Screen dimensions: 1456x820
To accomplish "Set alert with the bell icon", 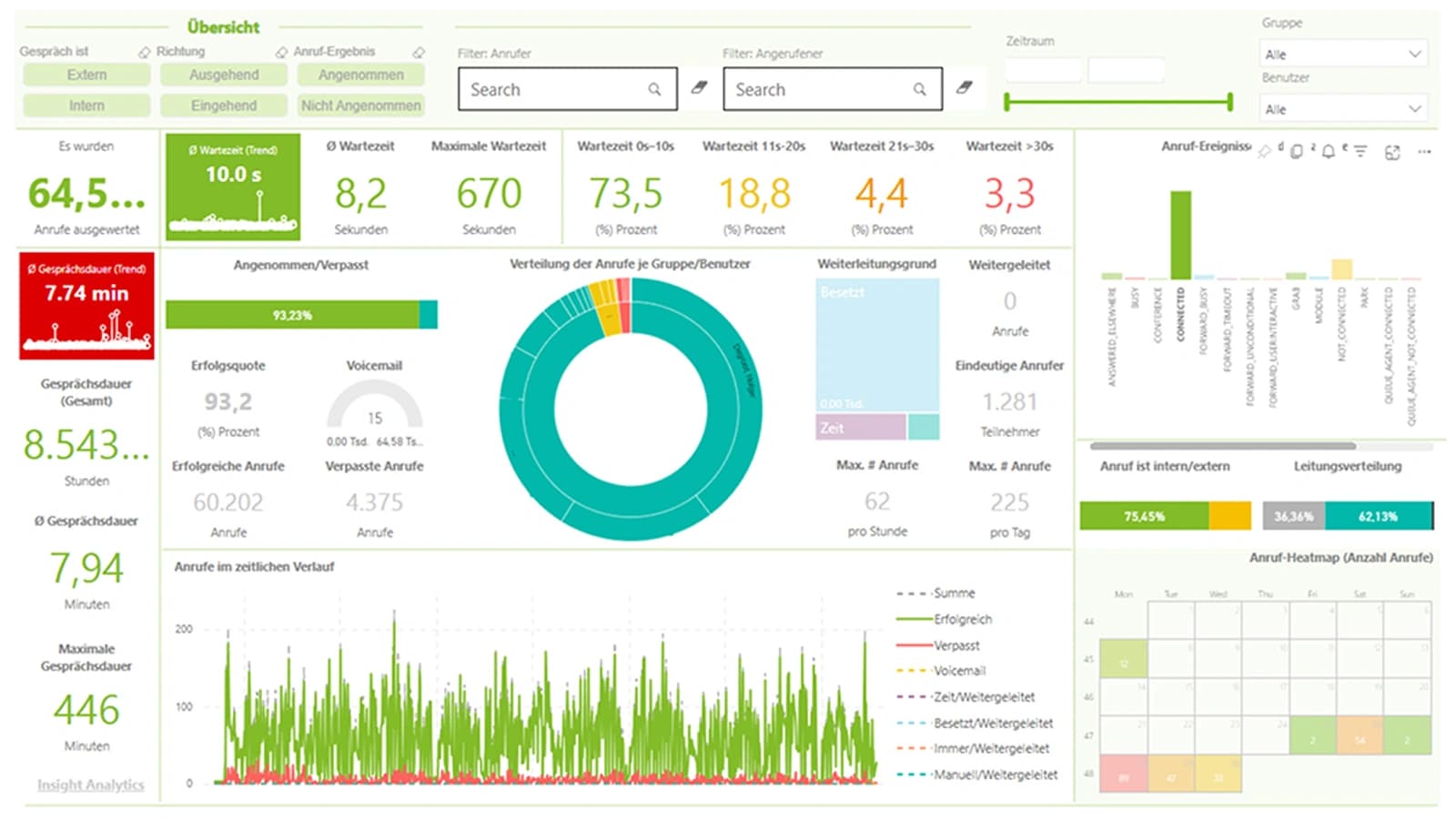I will tap(1329, 151).
